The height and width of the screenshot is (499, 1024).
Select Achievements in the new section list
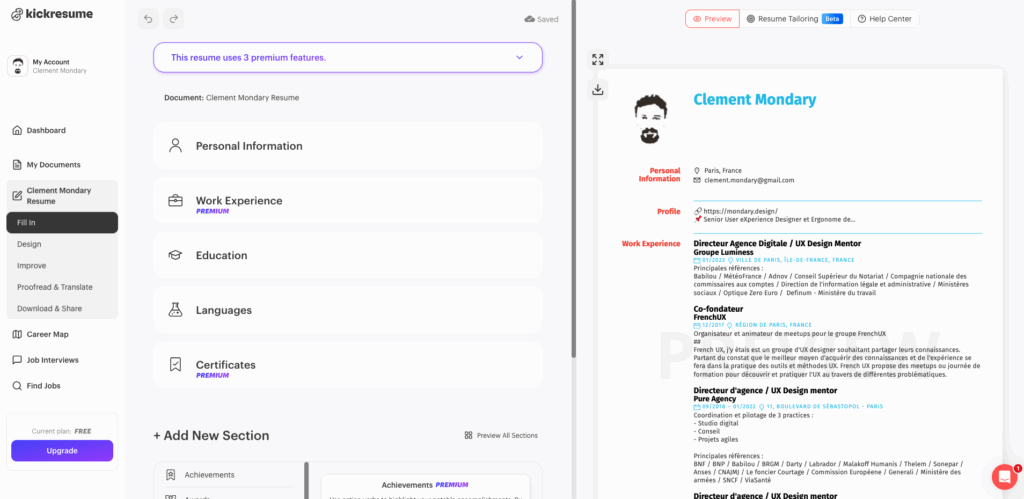tap(227, 475)
